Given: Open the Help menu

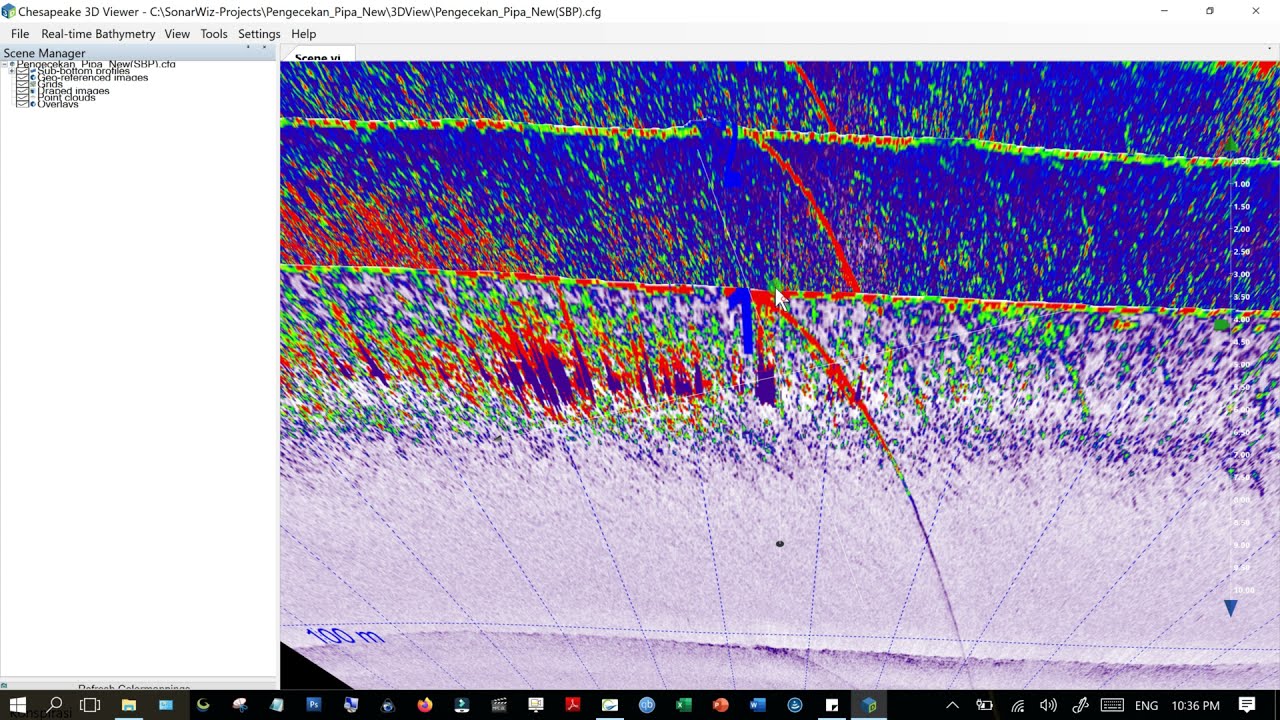Looking at the screenshot, I should tap(304, 34).
